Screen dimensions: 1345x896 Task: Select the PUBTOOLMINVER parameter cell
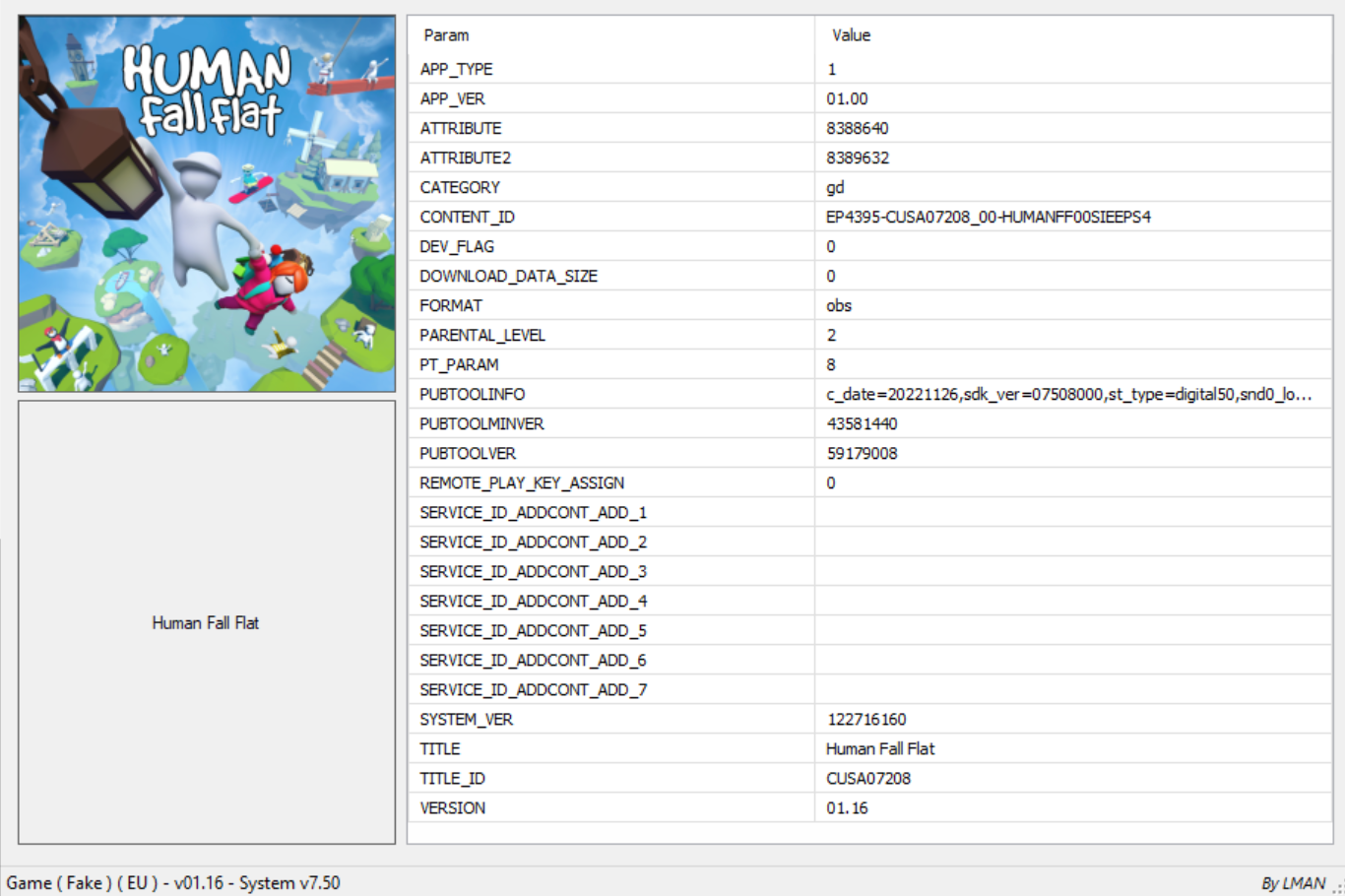pyautogui.click(x=611, y=423)
